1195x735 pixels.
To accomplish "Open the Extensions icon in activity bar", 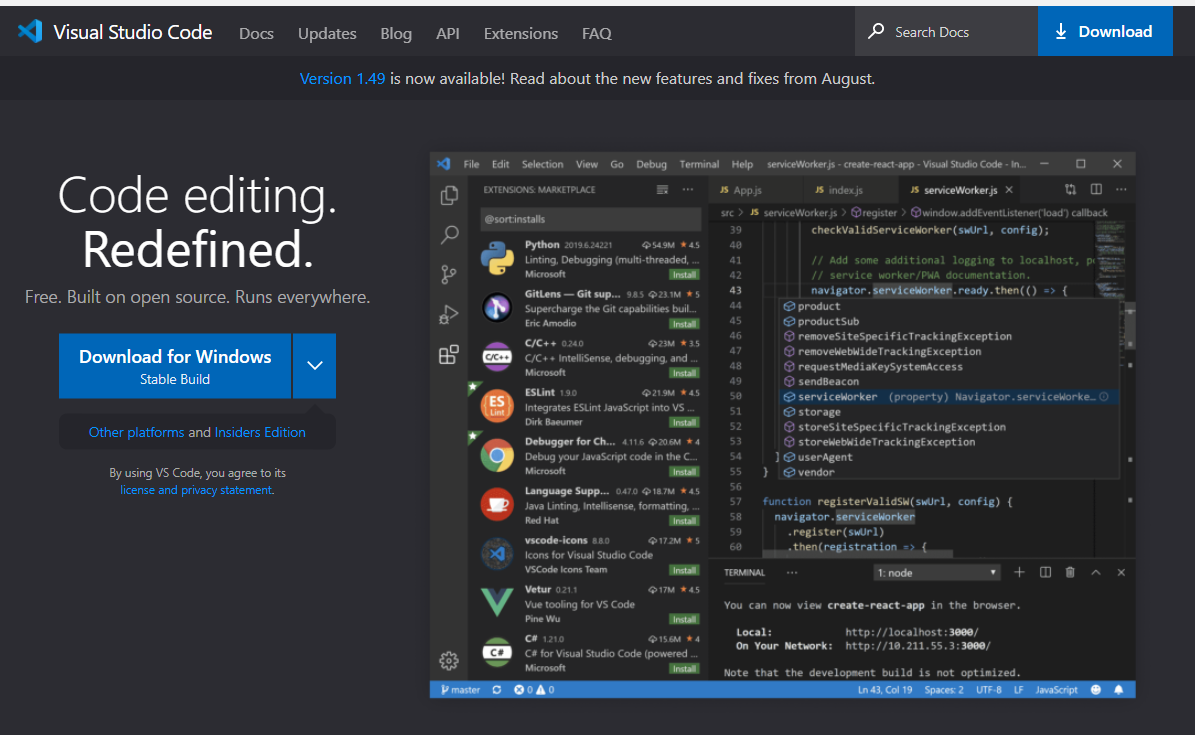I will [x=449, y=355].
